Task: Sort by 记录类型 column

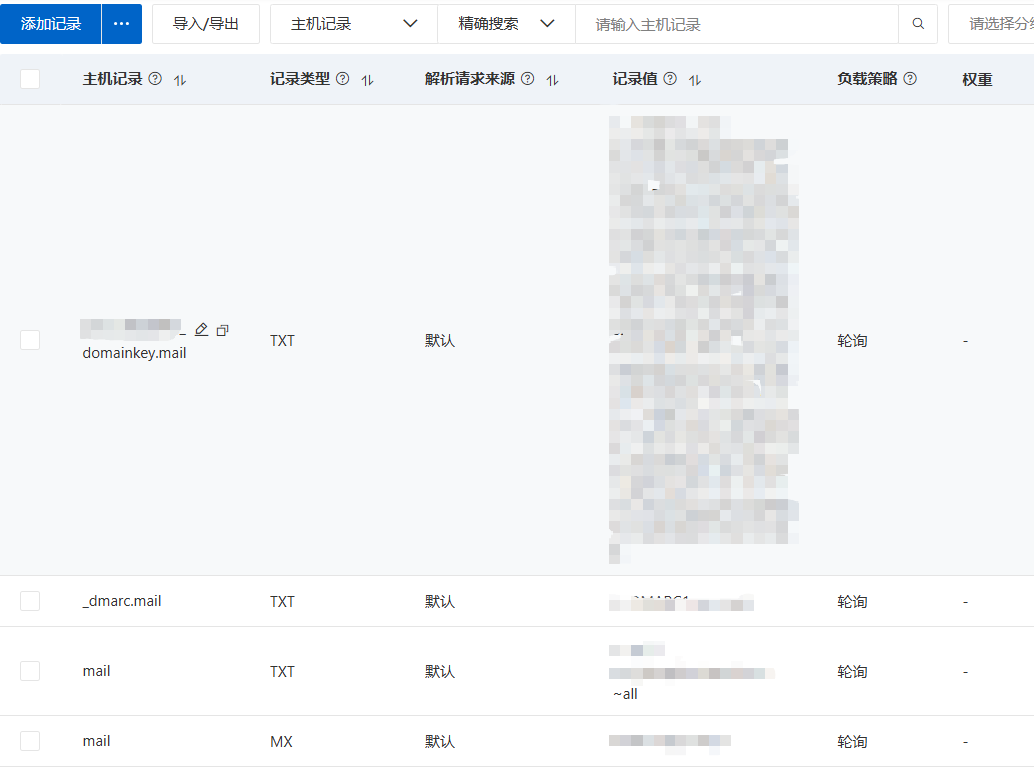Action: click(367, 80)
